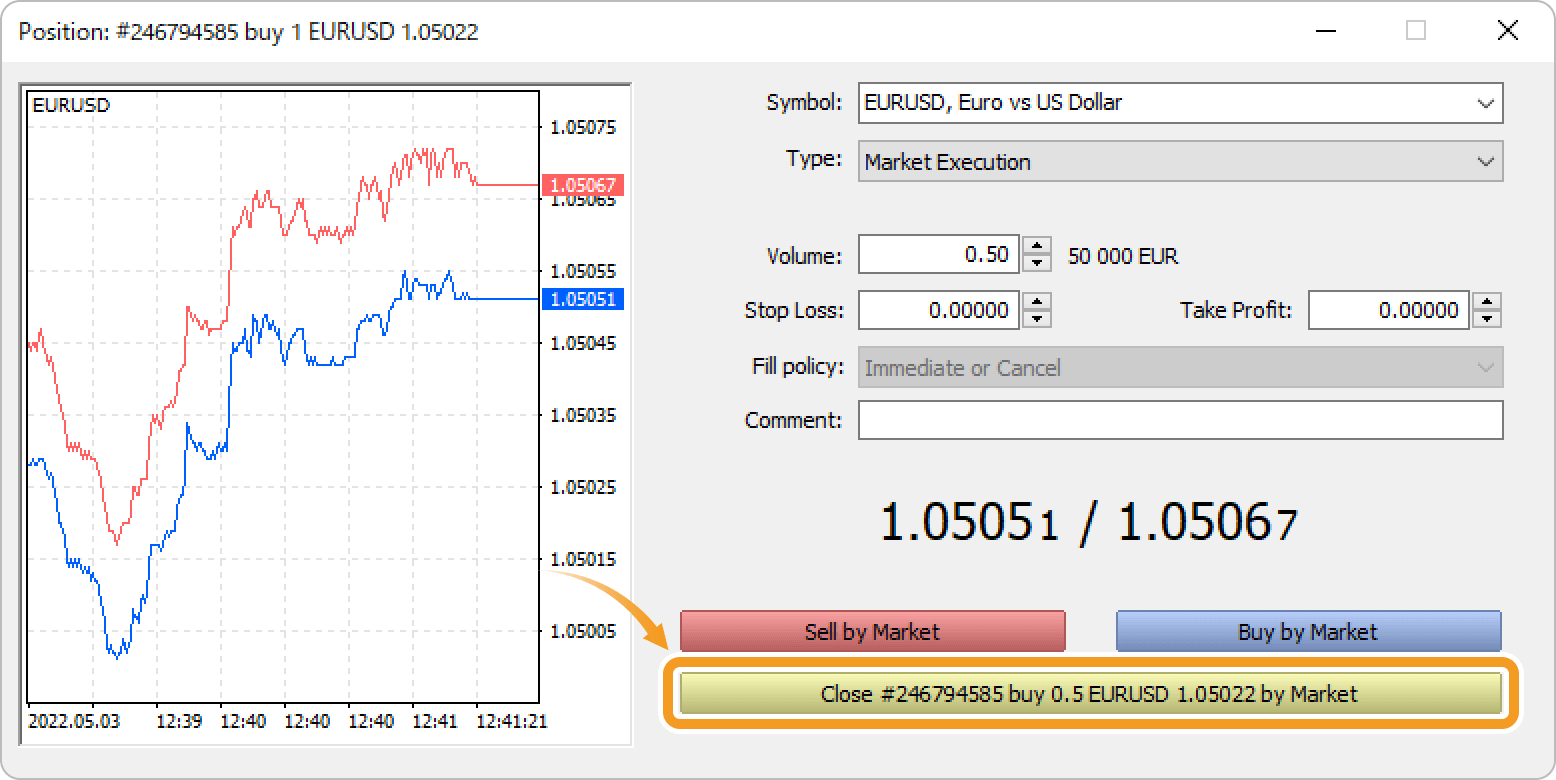Viewport: 1556px width, 780px height.
Task: Click the Stop Loss label
Action: [794, 310]
